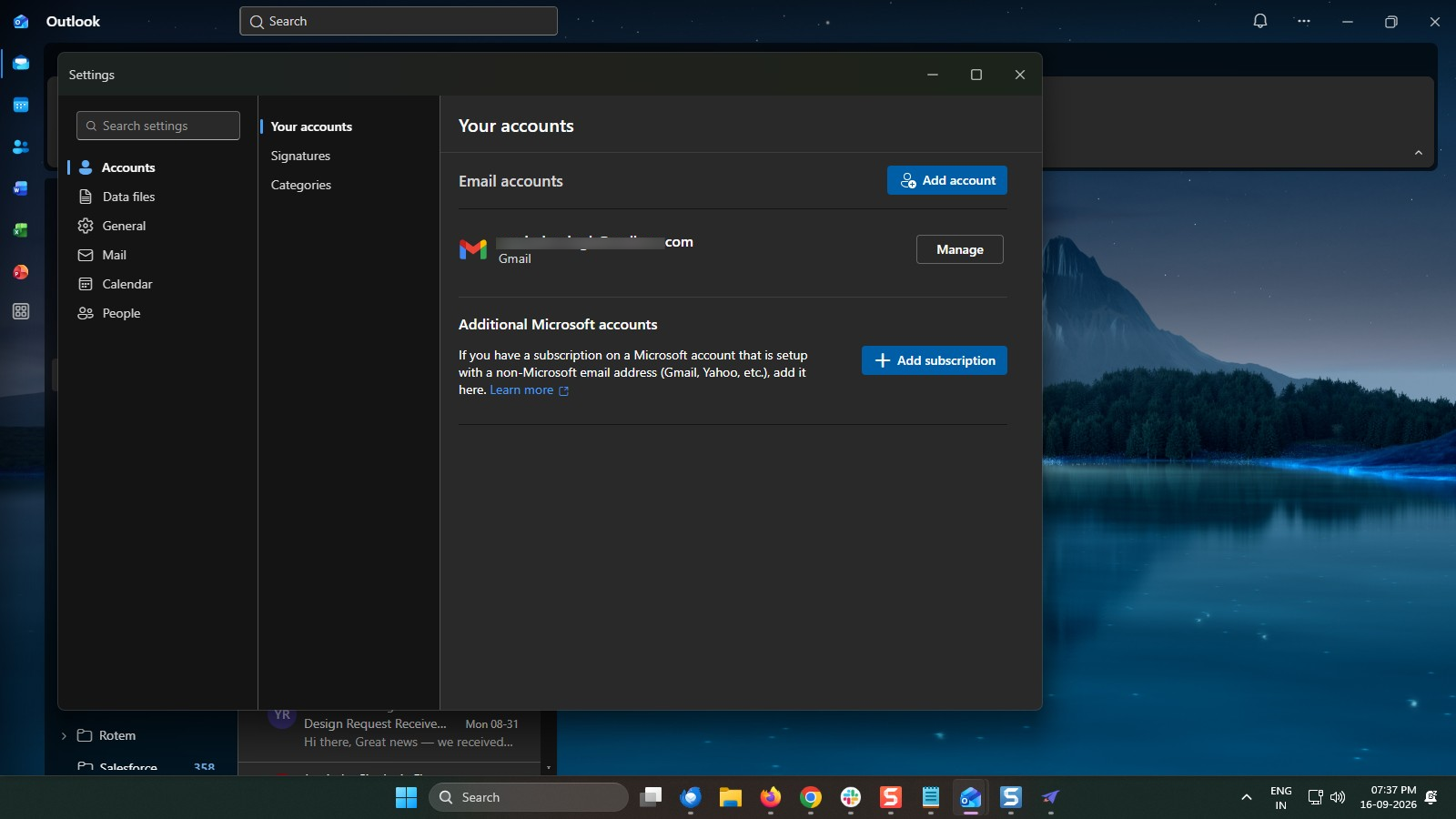Click the Outlook top Search box
1456x819 pixels.
(399, 21)
